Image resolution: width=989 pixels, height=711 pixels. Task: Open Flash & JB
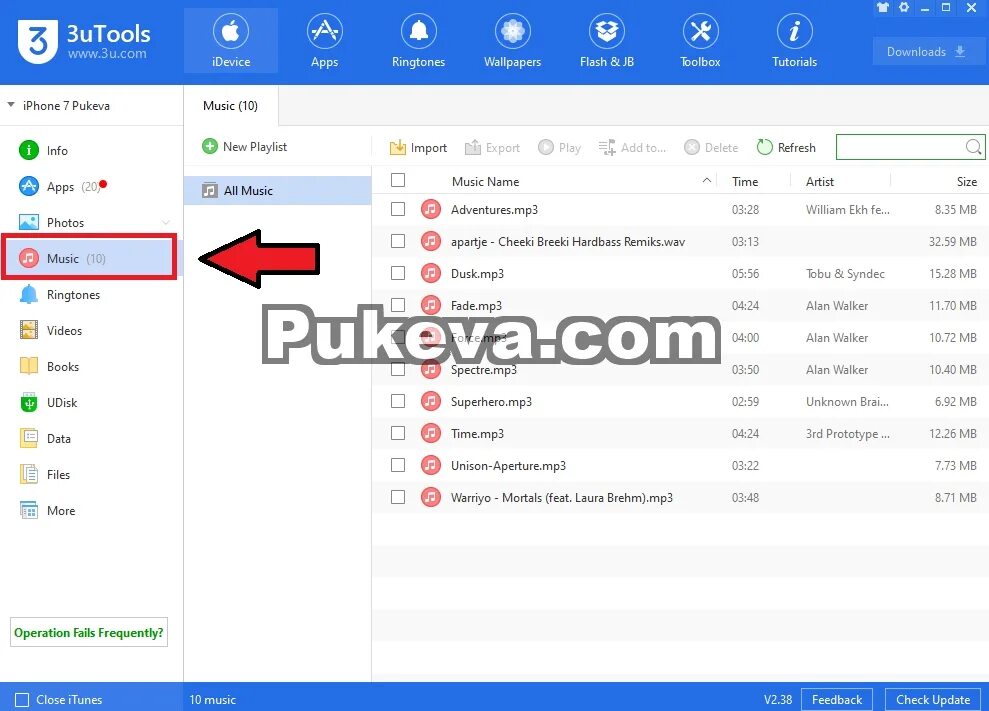[x=607, y=40]
